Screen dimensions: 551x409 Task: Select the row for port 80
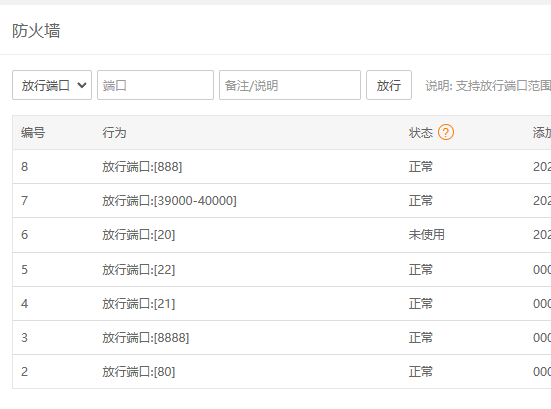[x=282, y=372]
